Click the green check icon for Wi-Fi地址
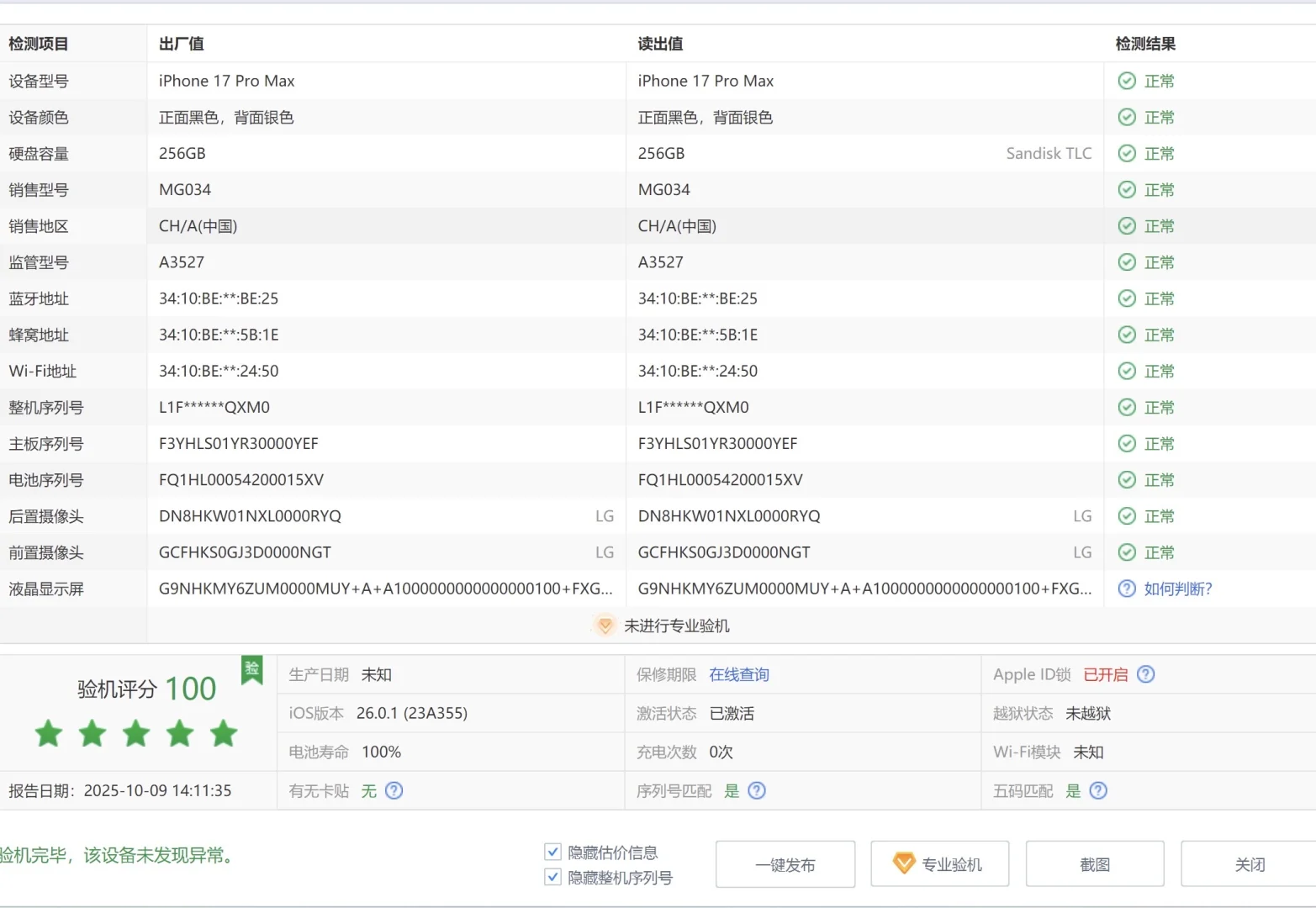Viewport: 1316px width, 908px height. point(1127,371)
